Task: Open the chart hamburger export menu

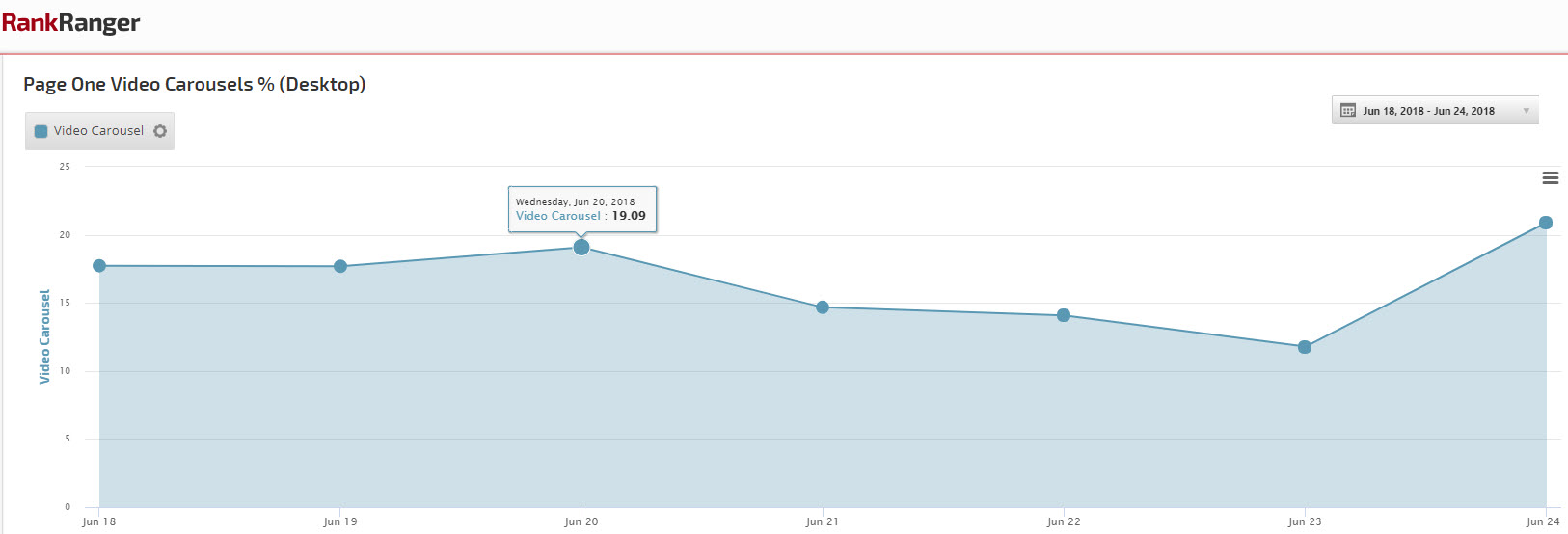Action: [x=1551, y=178]
